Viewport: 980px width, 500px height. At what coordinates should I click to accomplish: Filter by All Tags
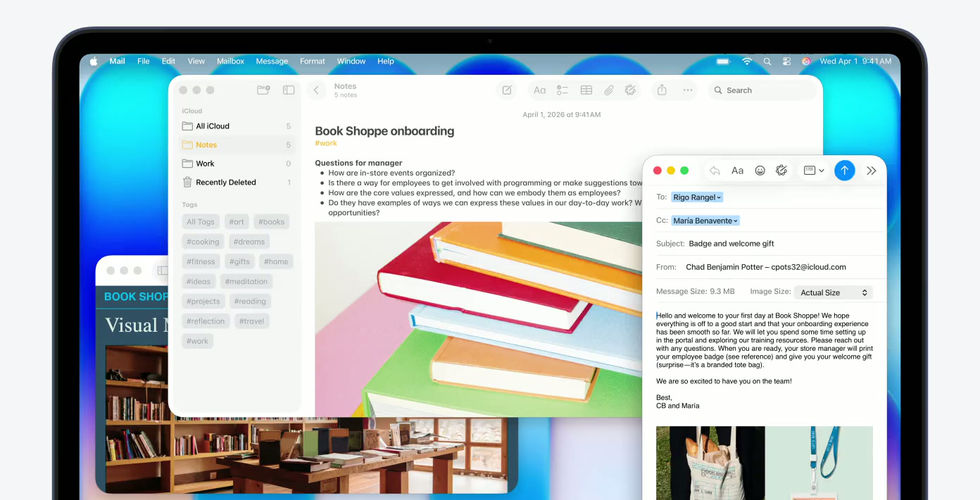point(200,222)
